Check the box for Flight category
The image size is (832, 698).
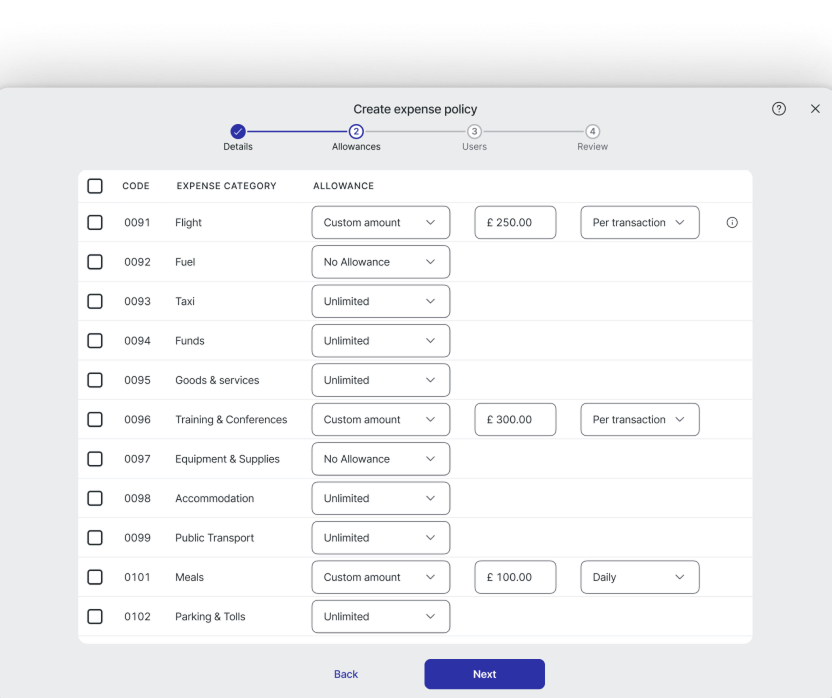click(x=95, y=223)
